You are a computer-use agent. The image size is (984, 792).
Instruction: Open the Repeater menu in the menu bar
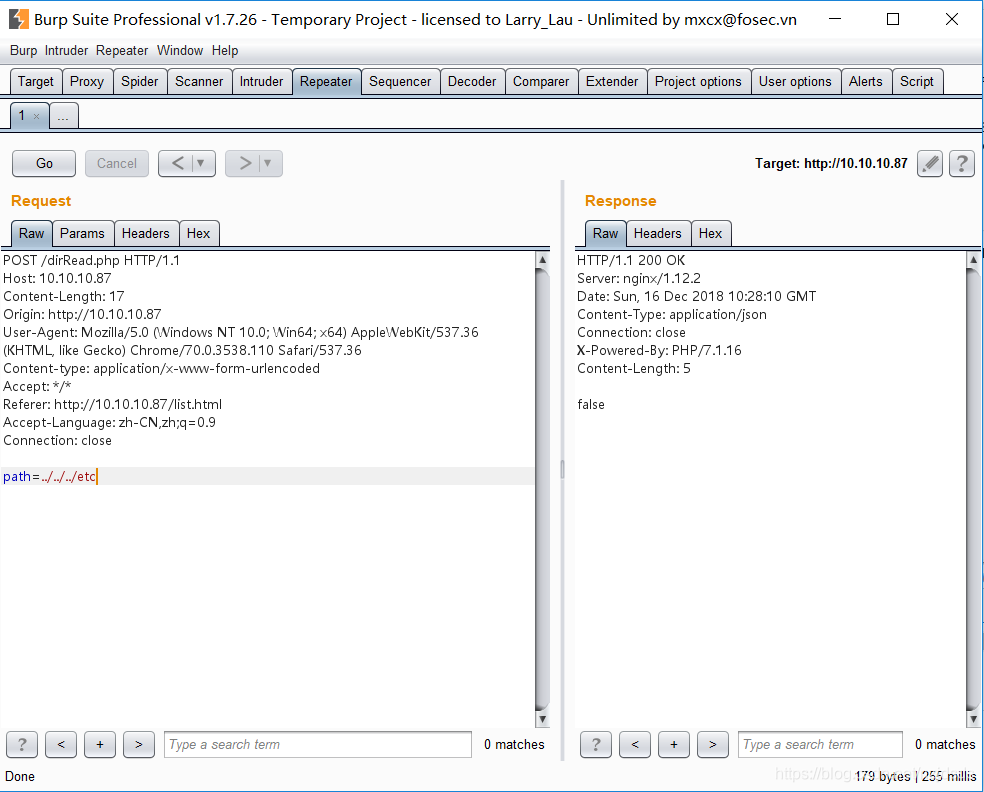point(122,50)
